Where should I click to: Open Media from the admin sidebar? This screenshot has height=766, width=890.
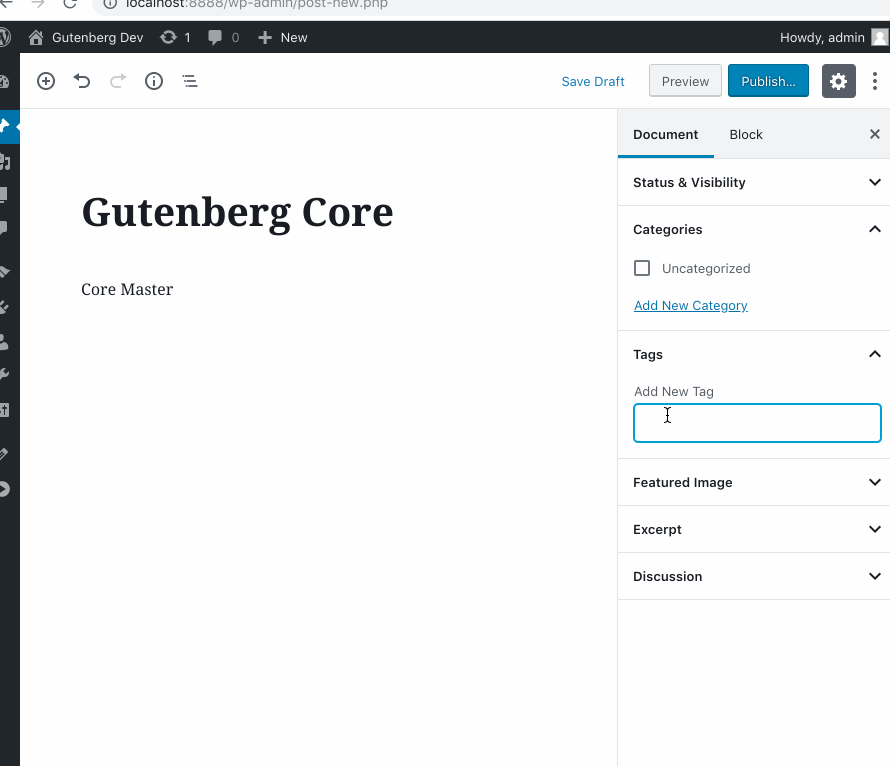point(5,162)
